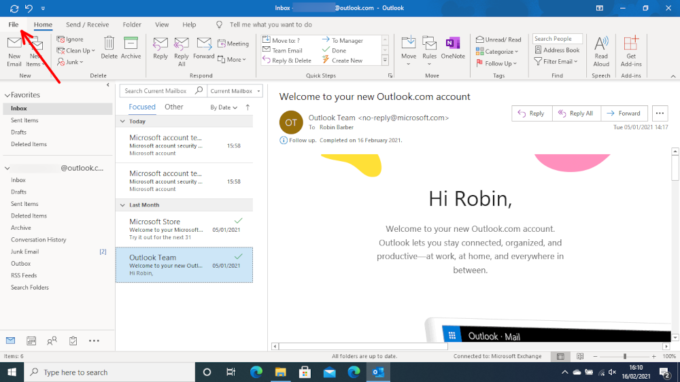Screen dimensions: 680x382
Task: Select the Focused inbox tab
Action: coord(142,107)
